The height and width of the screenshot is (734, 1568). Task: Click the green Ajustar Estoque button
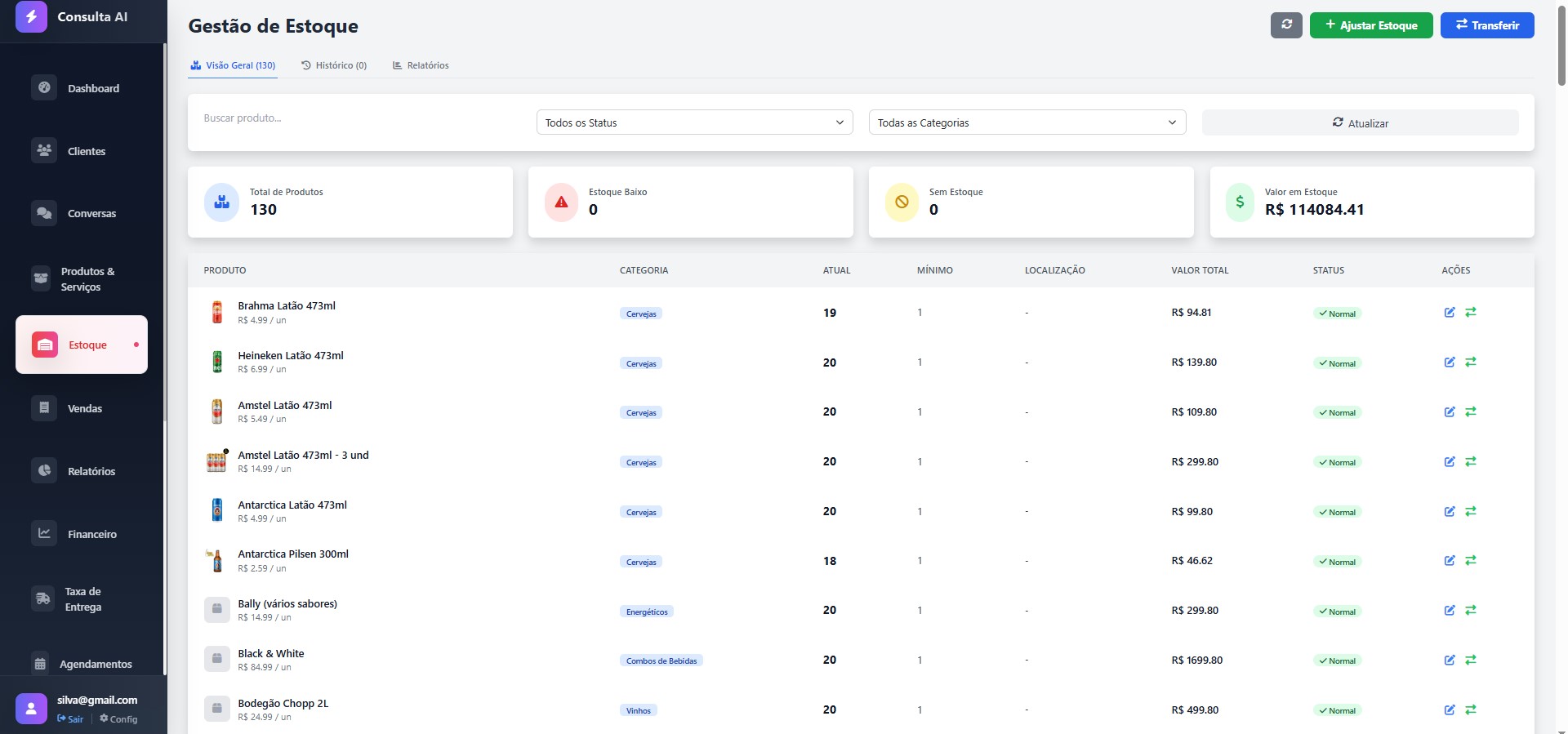point(1370,25)
